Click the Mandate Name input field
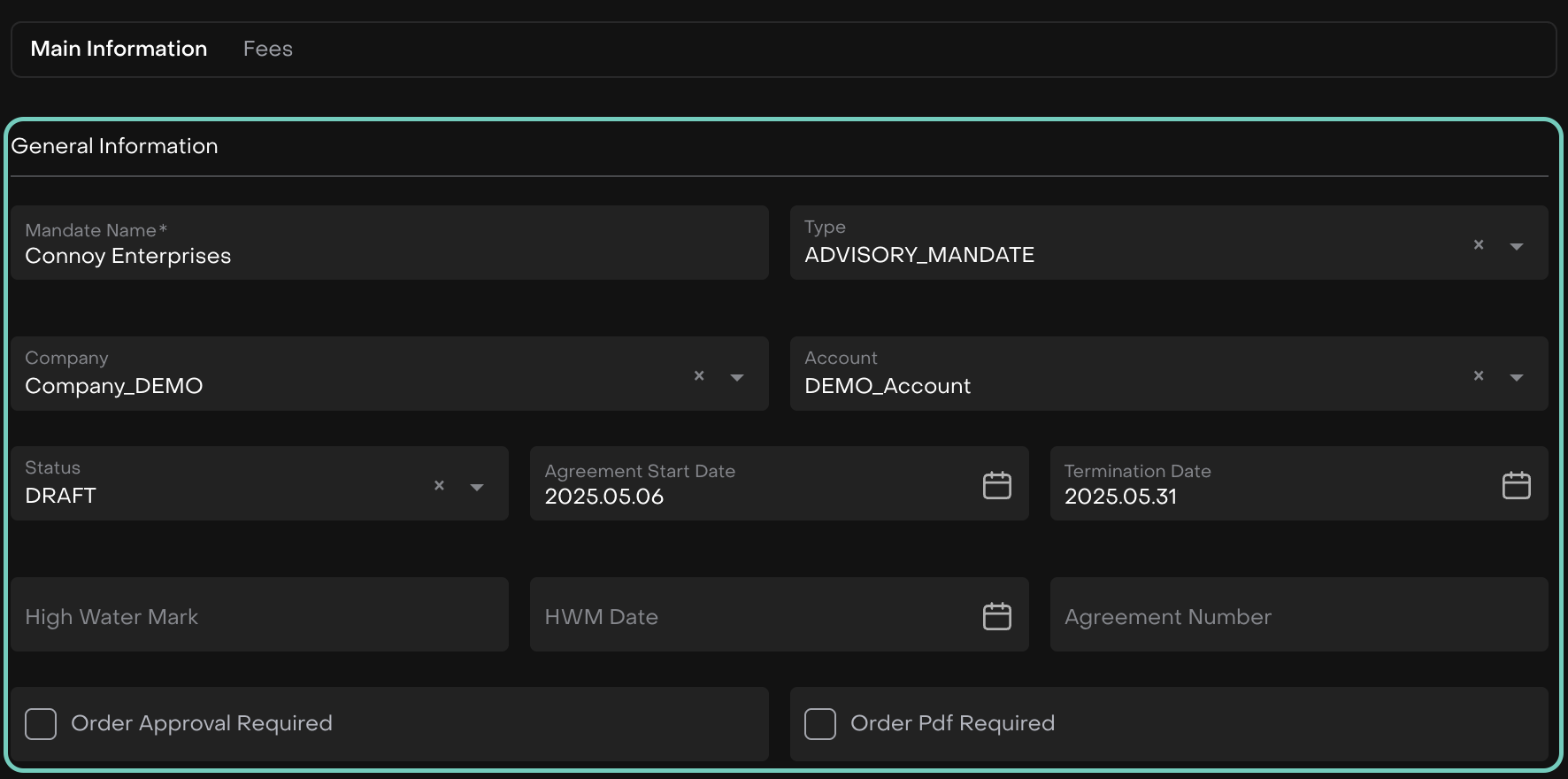 pos(389,256)
